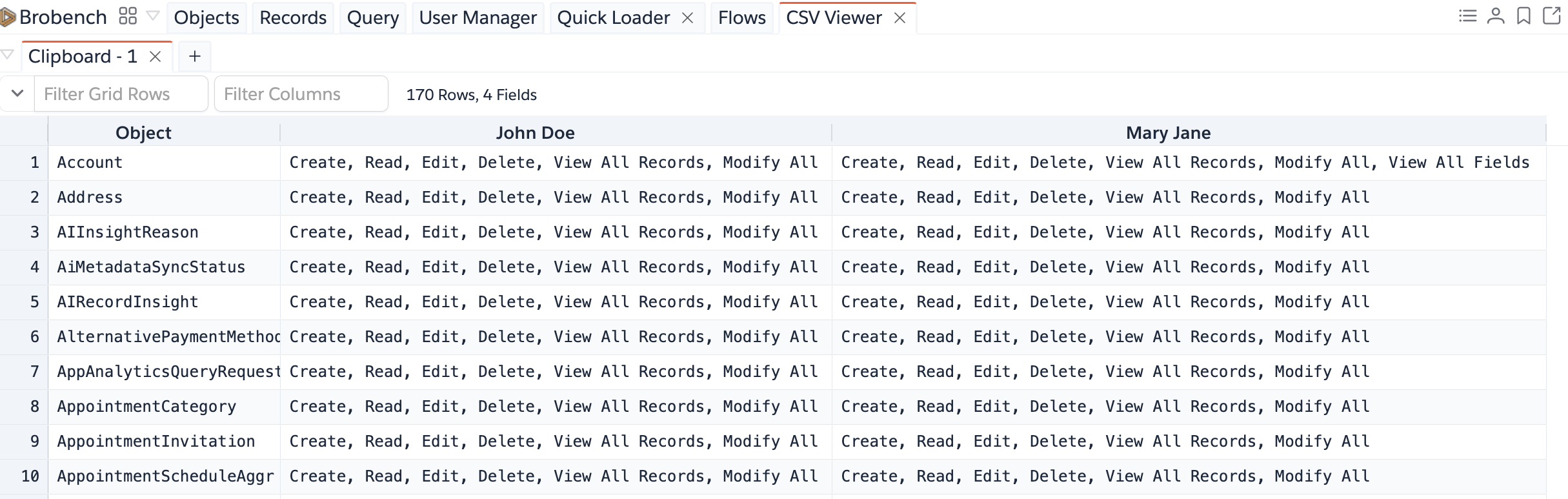Open the Flows tab
This screenshot has width=1568, height=499.
coord(741,18)
